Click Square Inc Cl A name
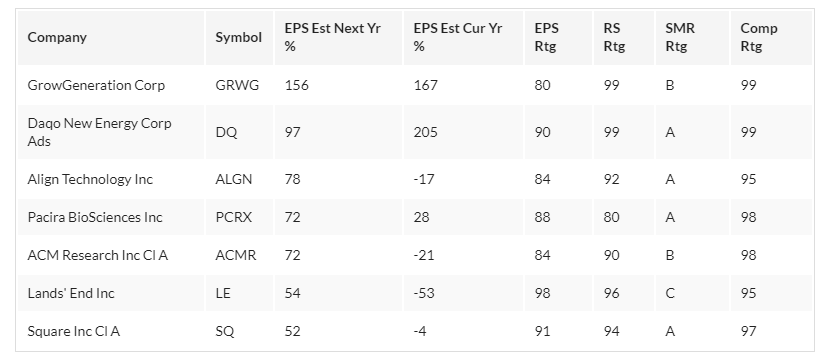The image size is (825, 360). pos(73,331)
